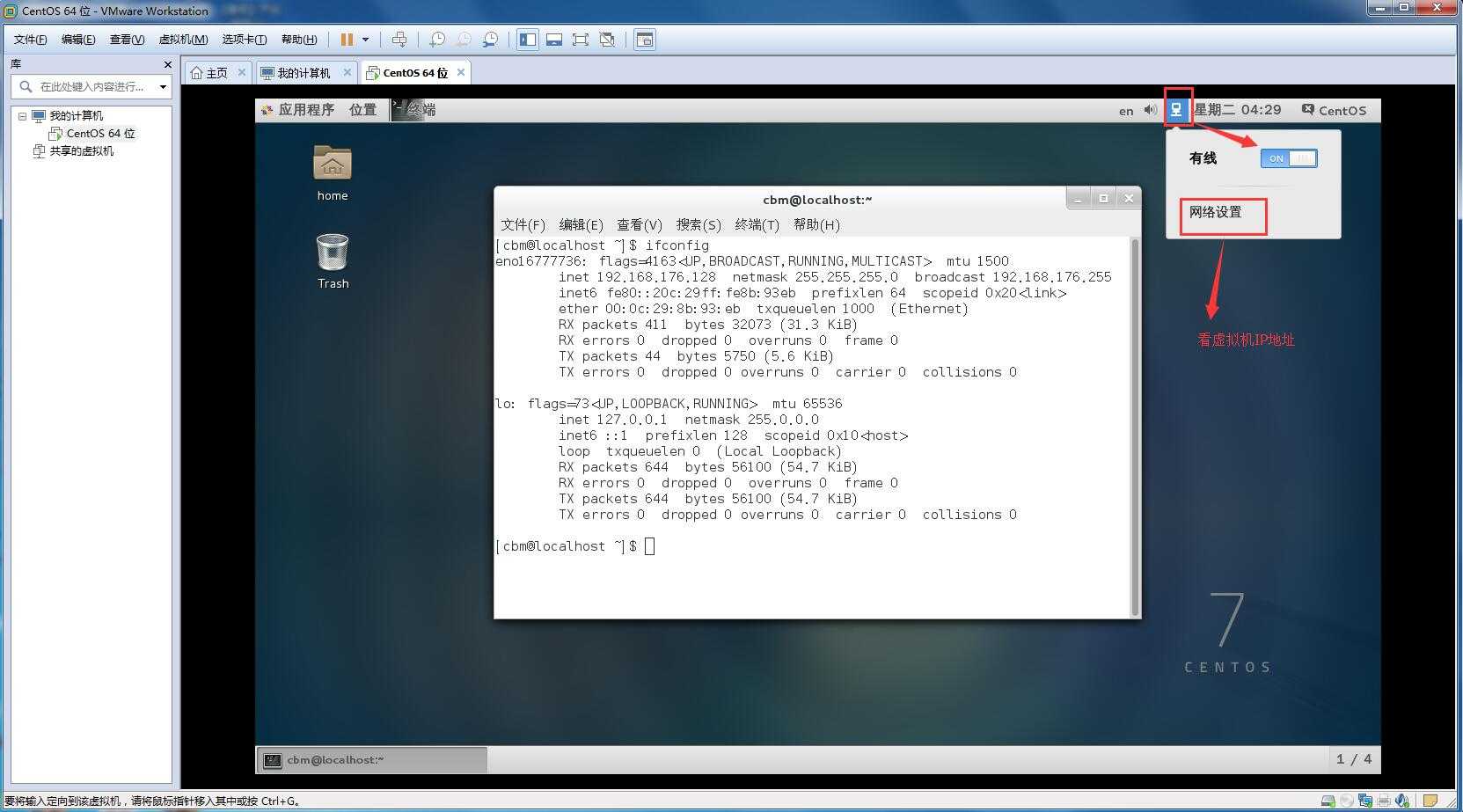
Task: Close the cbm@localhost terminal window
Action: click(x=1129, y=199)
